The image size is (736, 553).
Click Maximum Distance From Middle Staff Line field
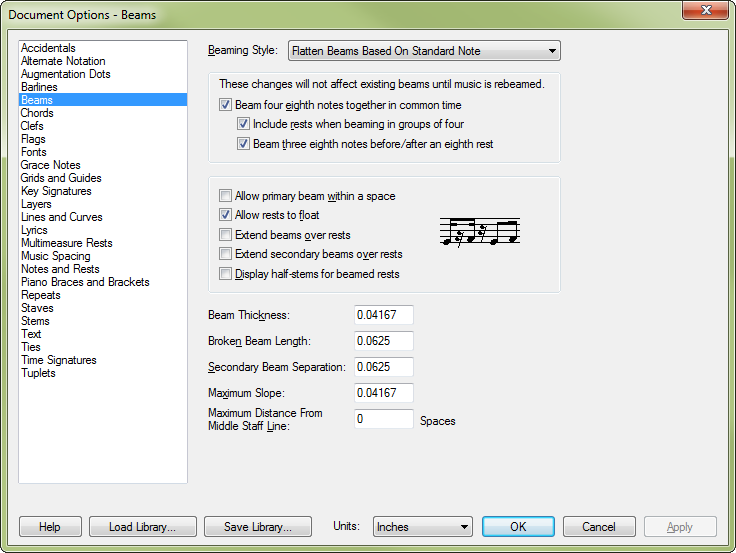tap(383, 419)
